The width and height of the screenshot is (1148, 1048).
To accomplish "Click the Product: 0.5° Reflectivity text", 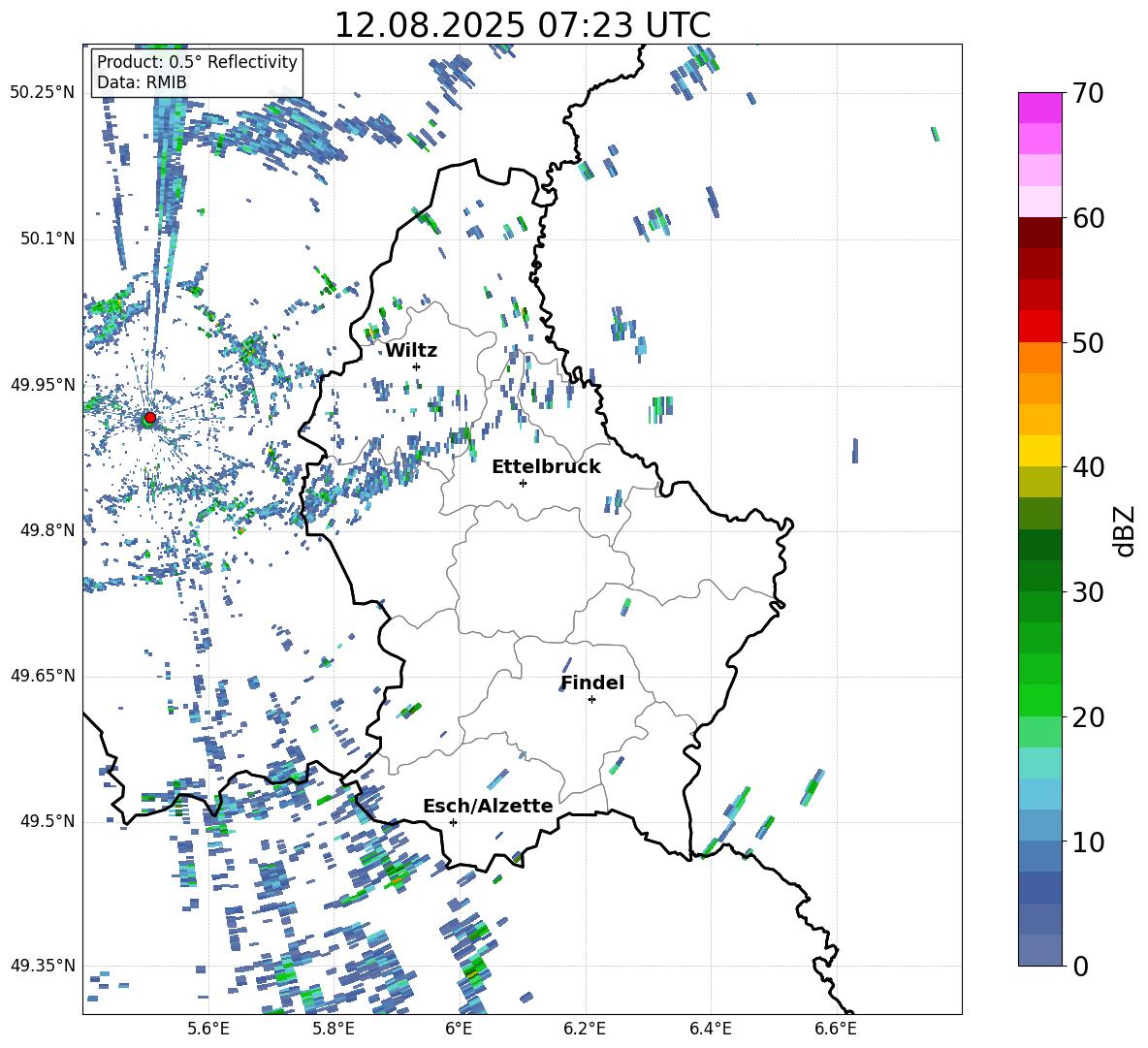I will 197,62.
